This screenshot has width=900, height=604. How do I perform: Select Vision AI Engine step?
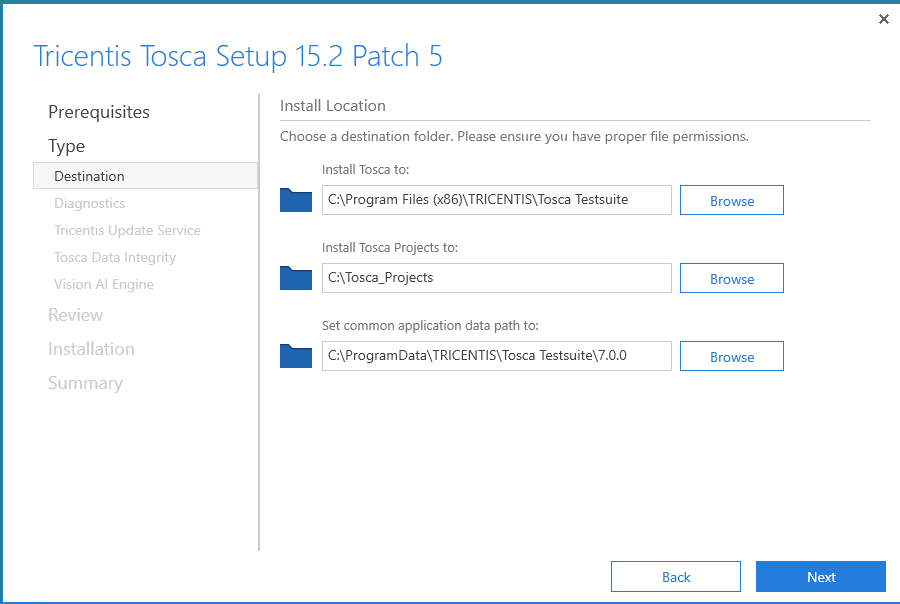click(104, 284)
